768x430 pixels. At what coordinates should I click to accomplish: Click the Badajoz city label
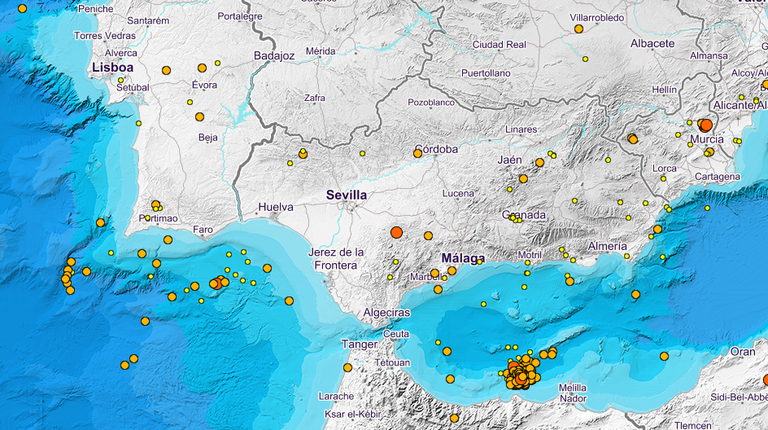tap(274, 56)
